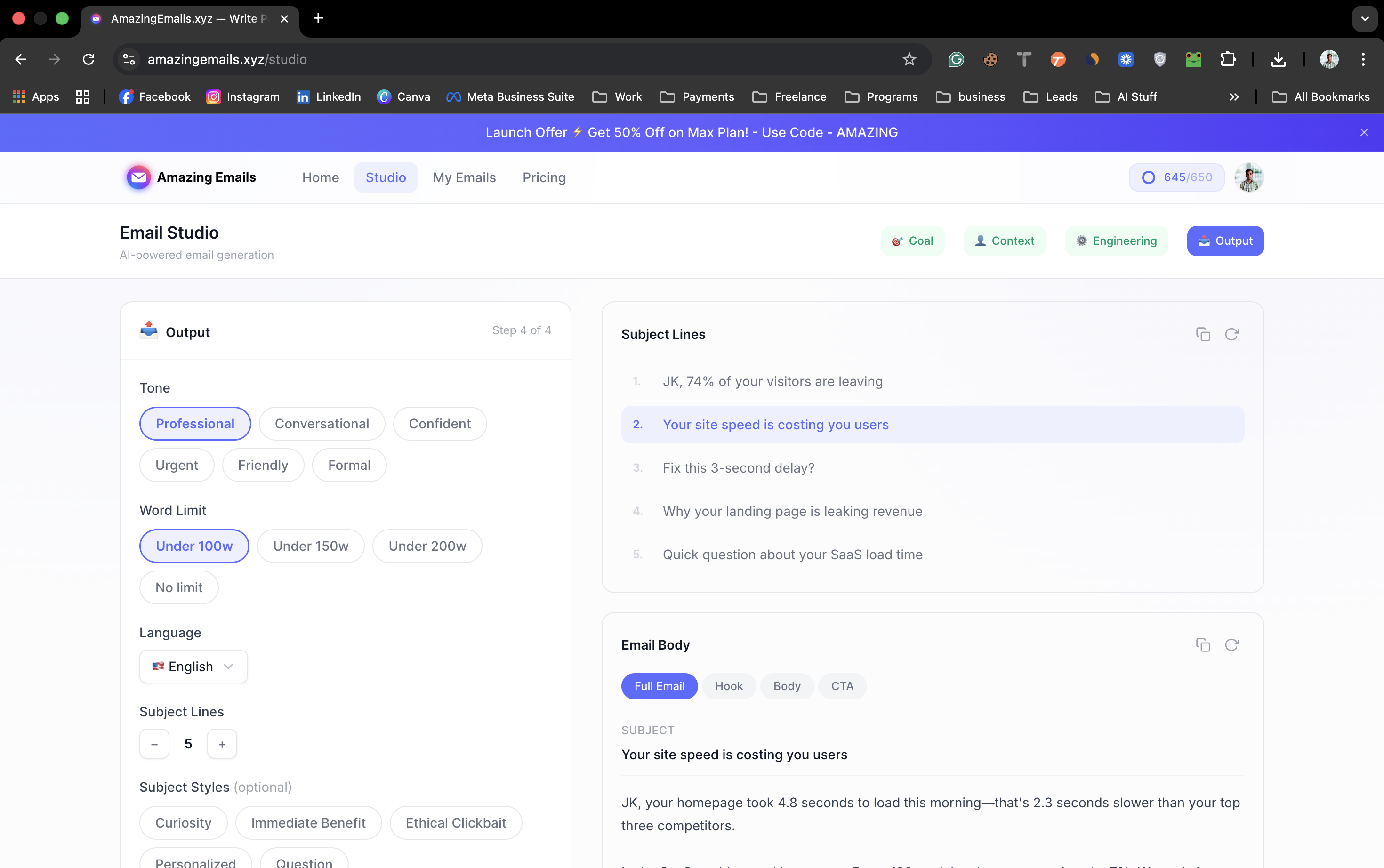1384x868 pixels.
Task: Regenerate the Email Body
Action: (1231, 645)
